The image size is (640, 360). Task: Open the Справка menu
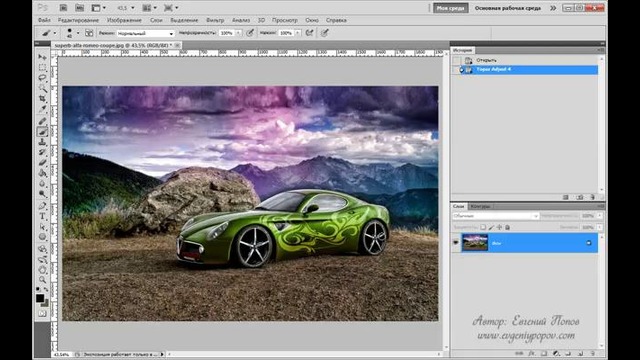(x=336, y=20)
